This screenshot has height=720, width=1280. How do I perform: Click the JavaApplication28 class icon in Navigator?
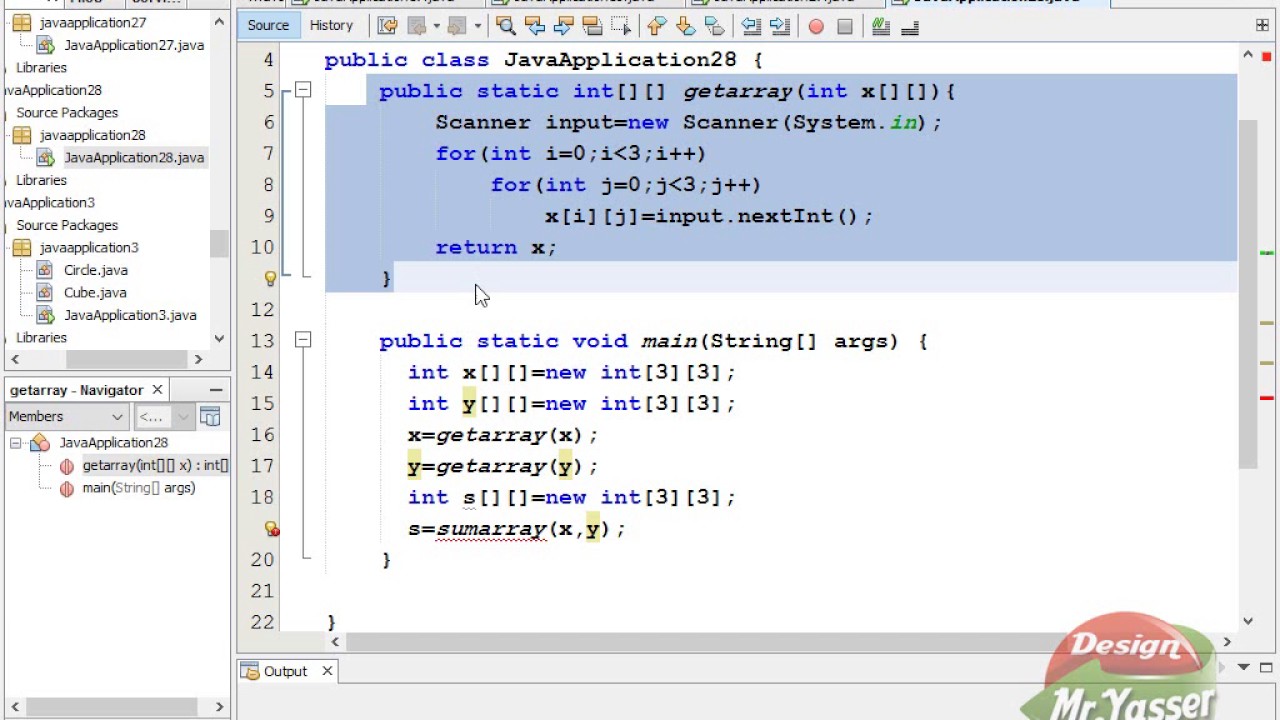[x=40, y=442]
